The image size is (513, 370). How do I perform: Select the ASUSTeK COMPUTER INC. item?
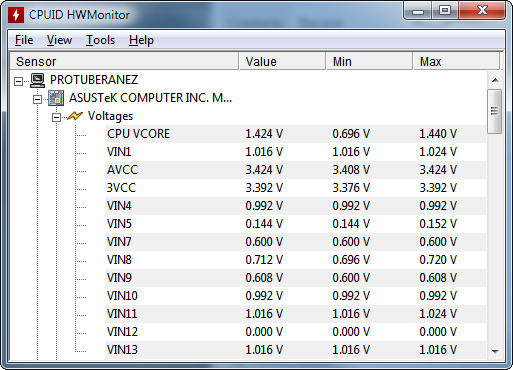(x=150, y=98)
